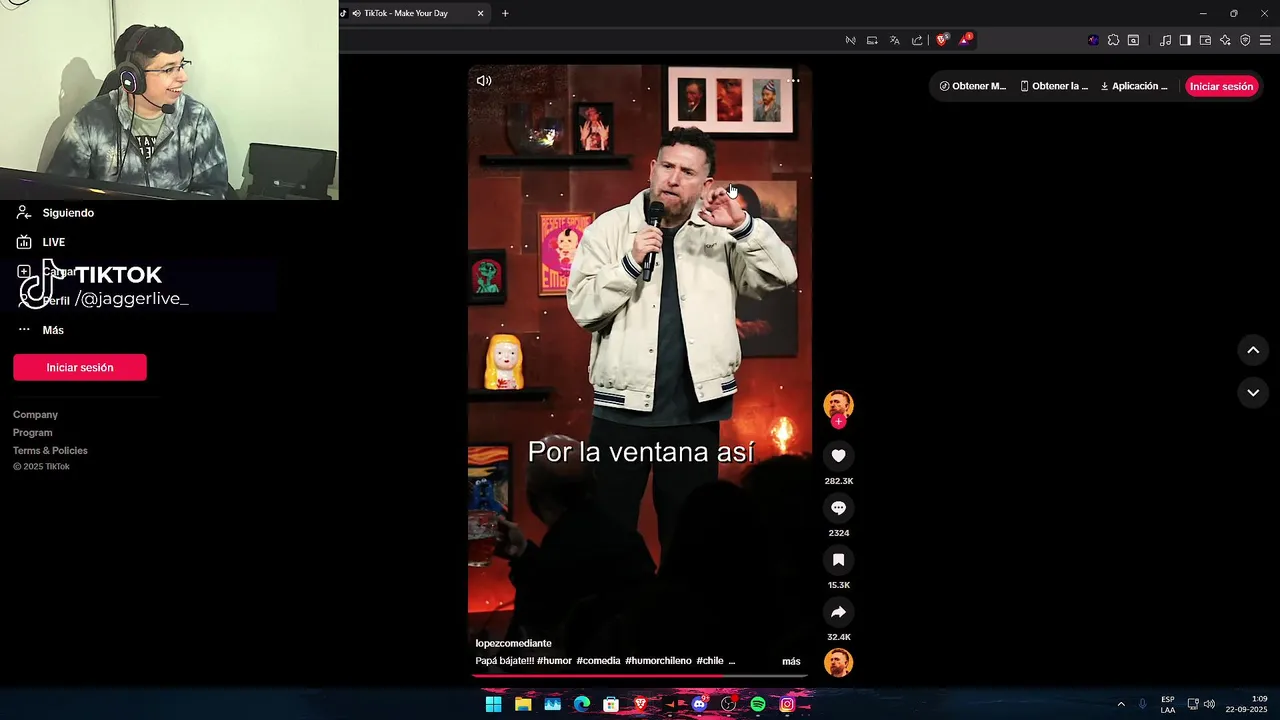Expand the Terms & Policies footer section
The image size is (1280, 720).
tap(50, 450)
